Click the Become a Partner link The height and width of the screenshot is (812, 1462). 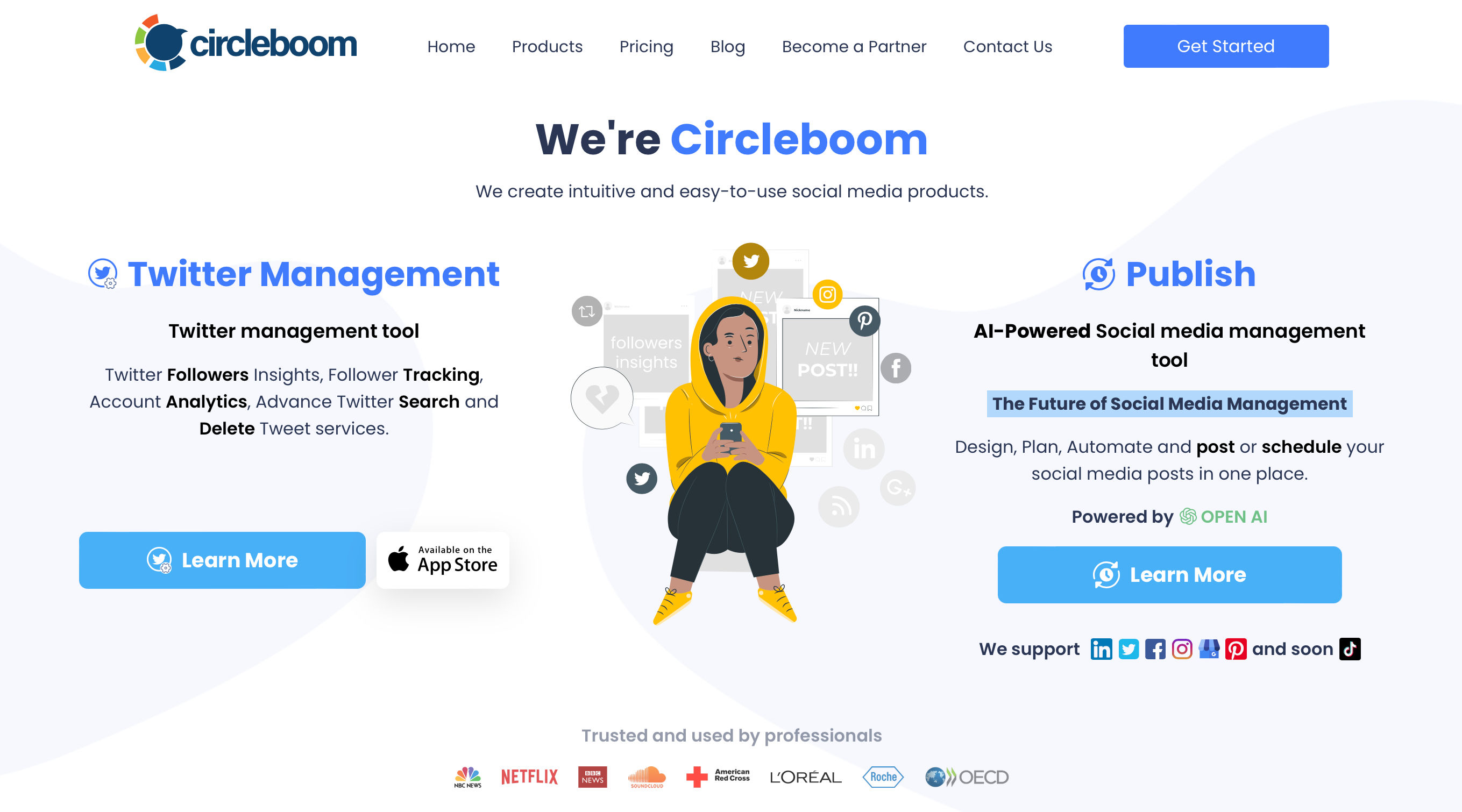(x=854, y=46)
